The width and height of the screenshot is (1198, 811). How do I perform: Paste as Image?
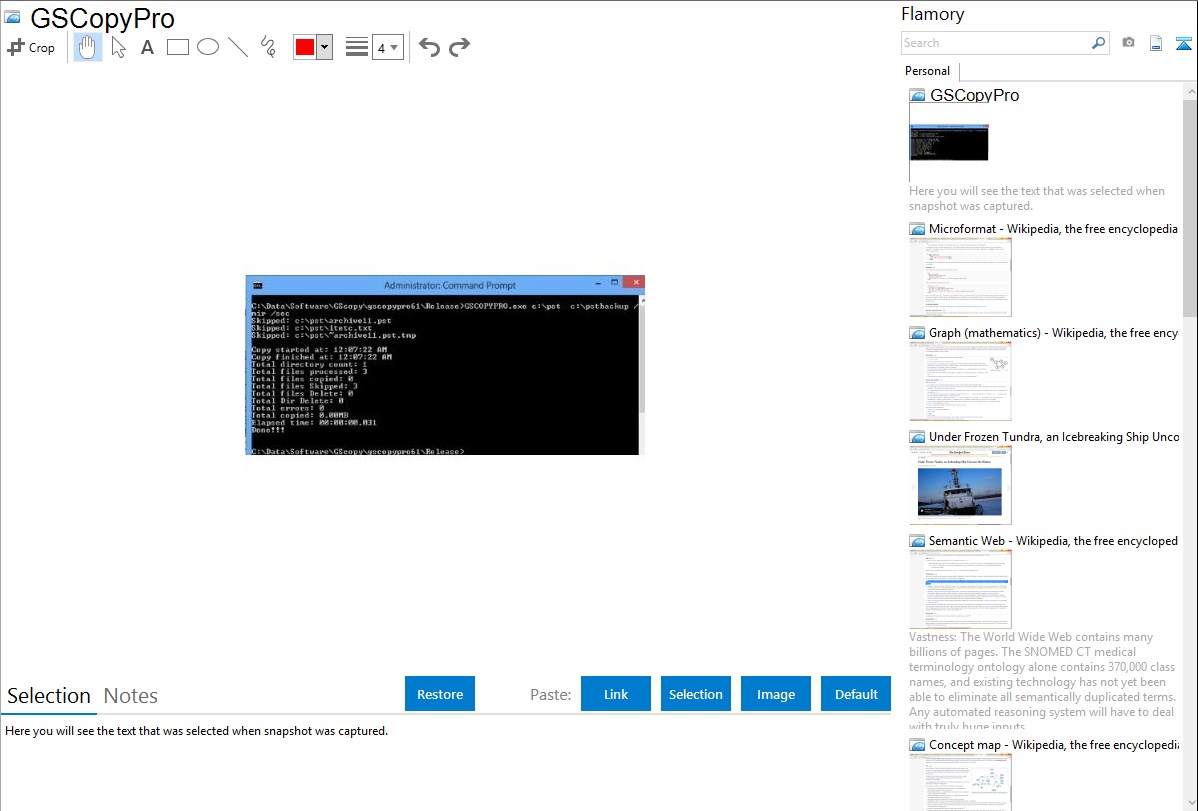pos(775,694)
